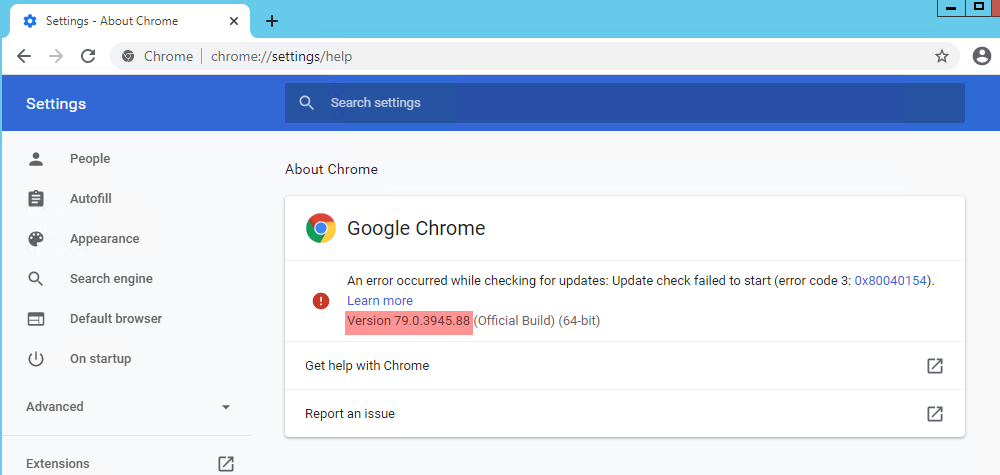This screenshot has height=475, width=1000.
Task: Open the profile avatar icon
Action: (982, 56)
